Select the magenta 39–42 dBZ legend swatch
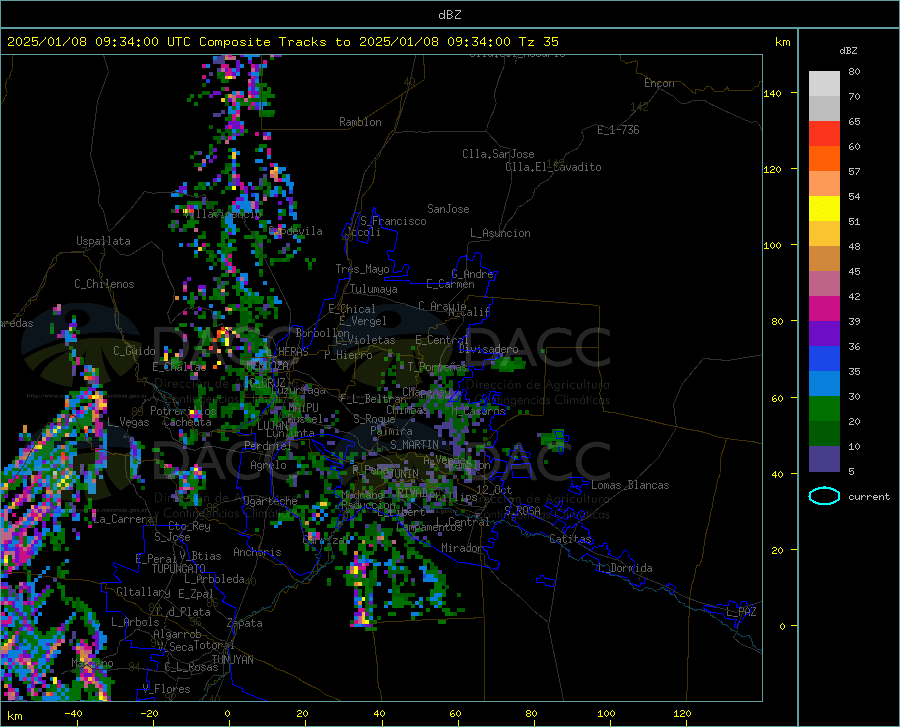 pyautogui.click(x=824, y=309)
